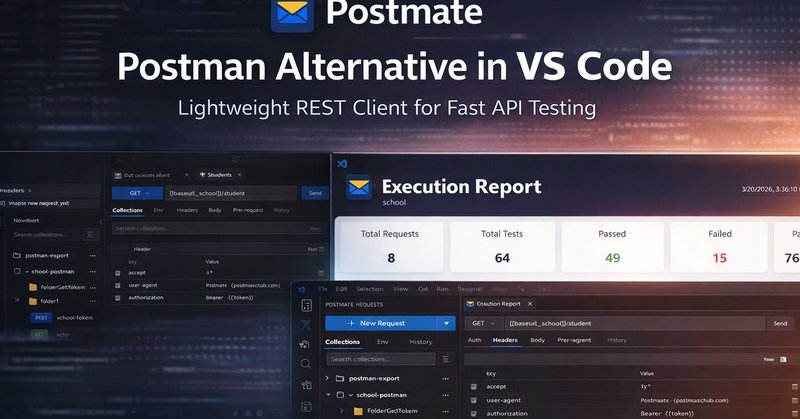
Task: Open the dropdown arrow beside New Request button
Action: click(x=446, y=323)
